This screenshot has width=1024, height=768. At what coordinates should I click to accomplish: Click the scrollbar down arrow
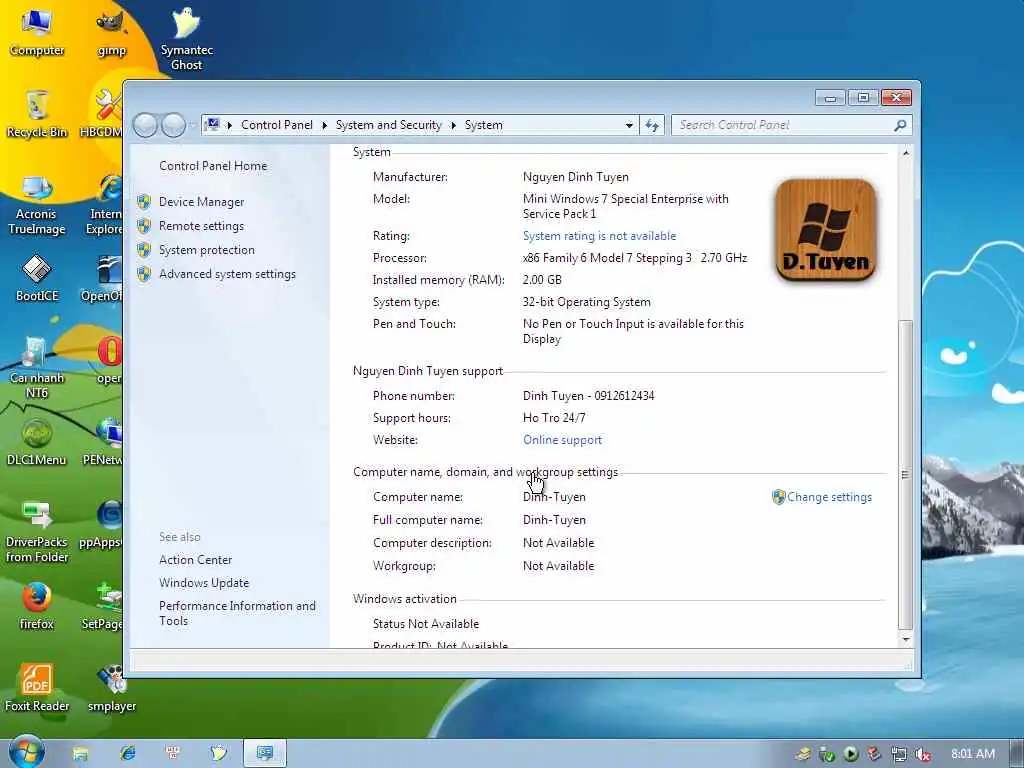click(x=906, y=640)
